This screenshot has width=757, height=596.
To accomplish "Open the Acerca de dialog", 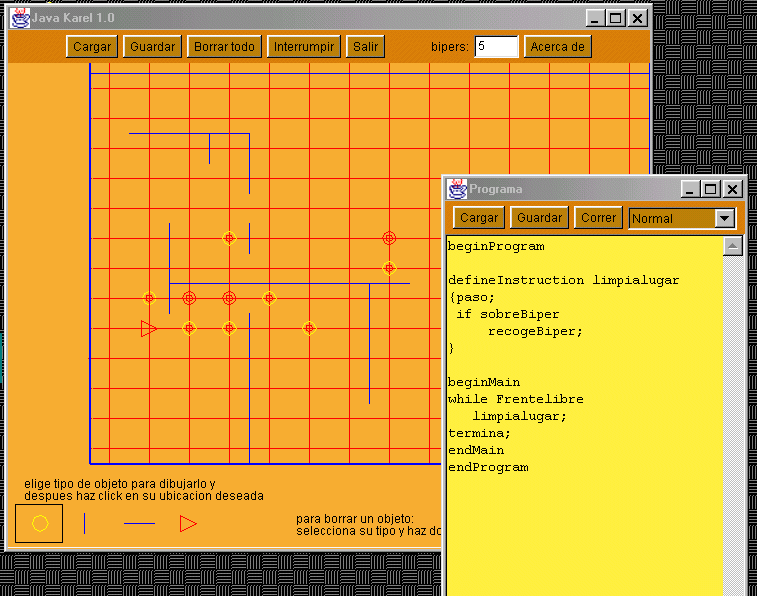I will pos(558,47).
